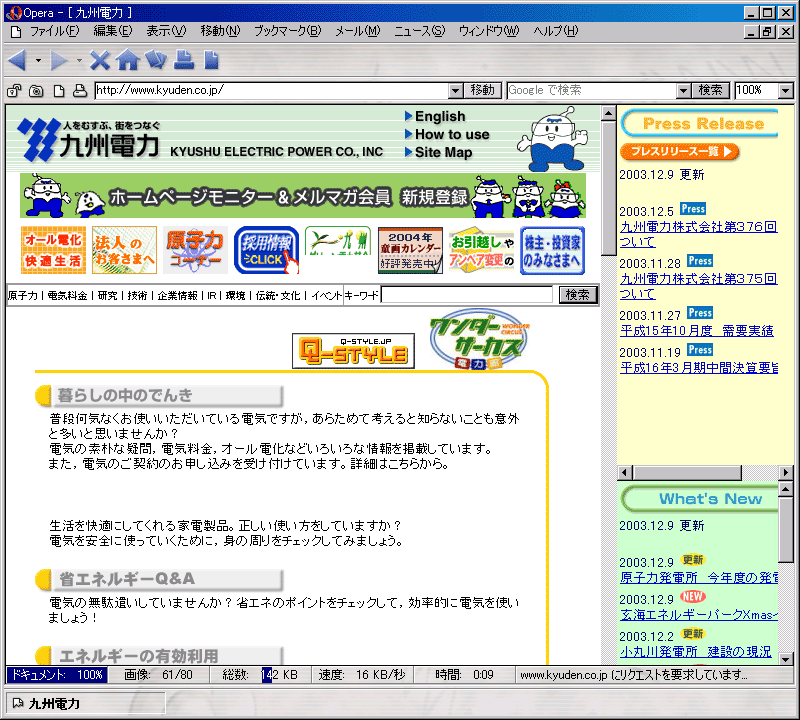Click the page 検索 keyword button

point(578,295)
